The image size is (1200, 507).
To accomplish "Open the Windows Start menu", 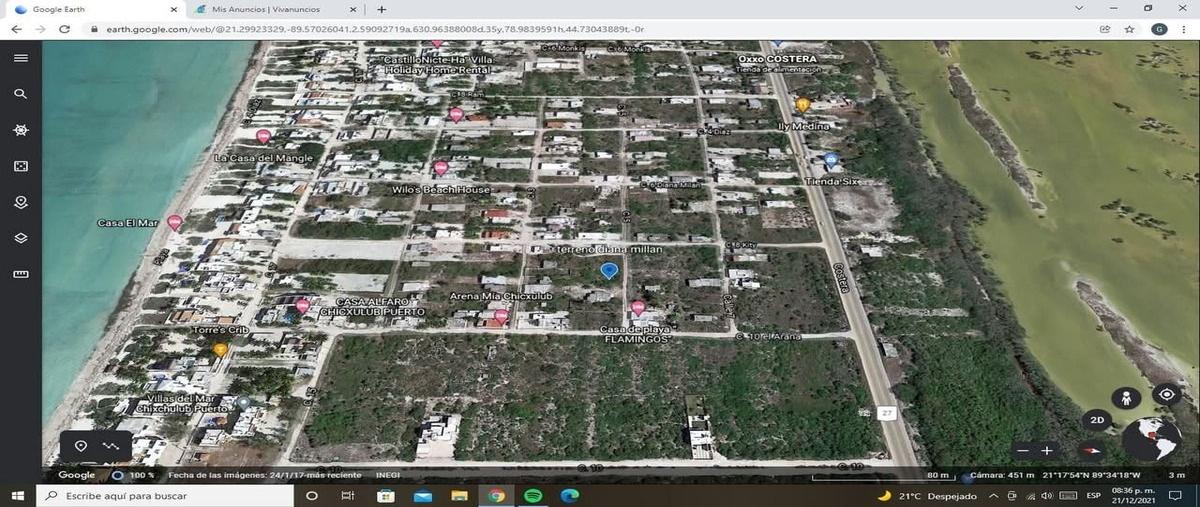I will [x=17, y=495].
